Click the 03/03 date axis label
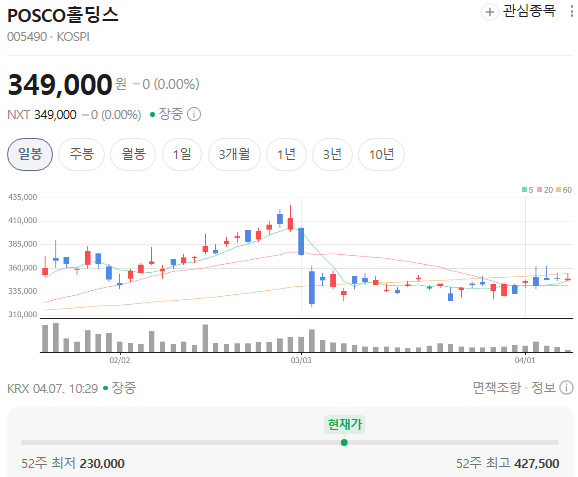578x477 pixels. [x=301, y=360]
